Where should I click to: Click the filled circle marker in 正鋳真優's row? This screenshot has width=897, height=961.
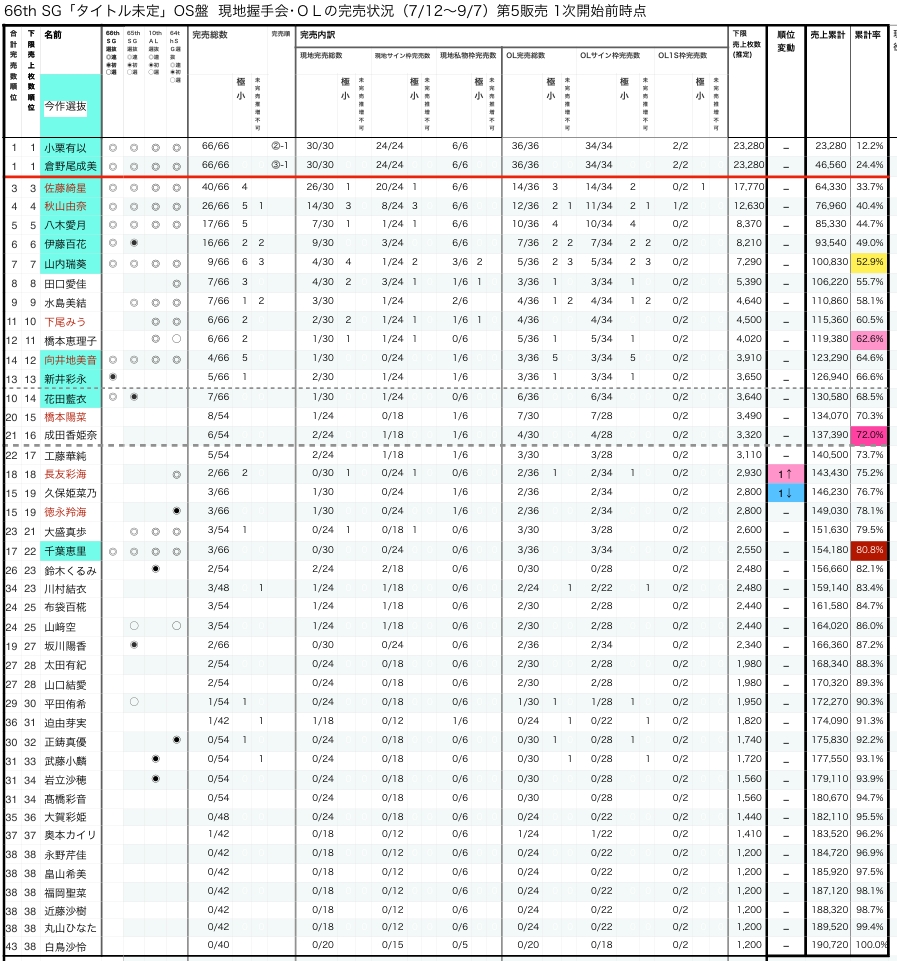pos(176,740)
